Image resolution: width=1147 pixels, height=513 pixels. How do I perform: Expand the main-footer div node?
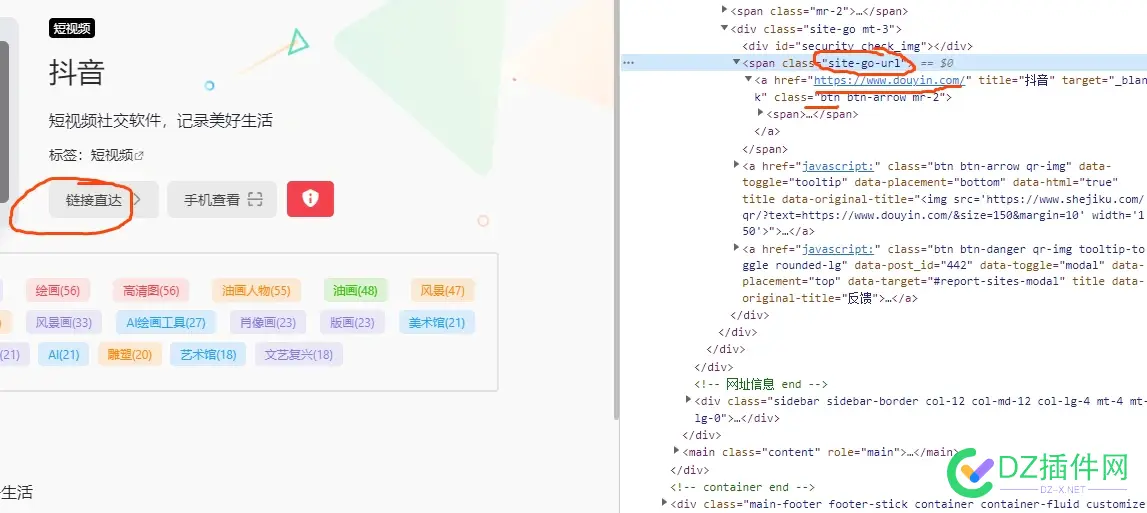(x=664, y=503)
